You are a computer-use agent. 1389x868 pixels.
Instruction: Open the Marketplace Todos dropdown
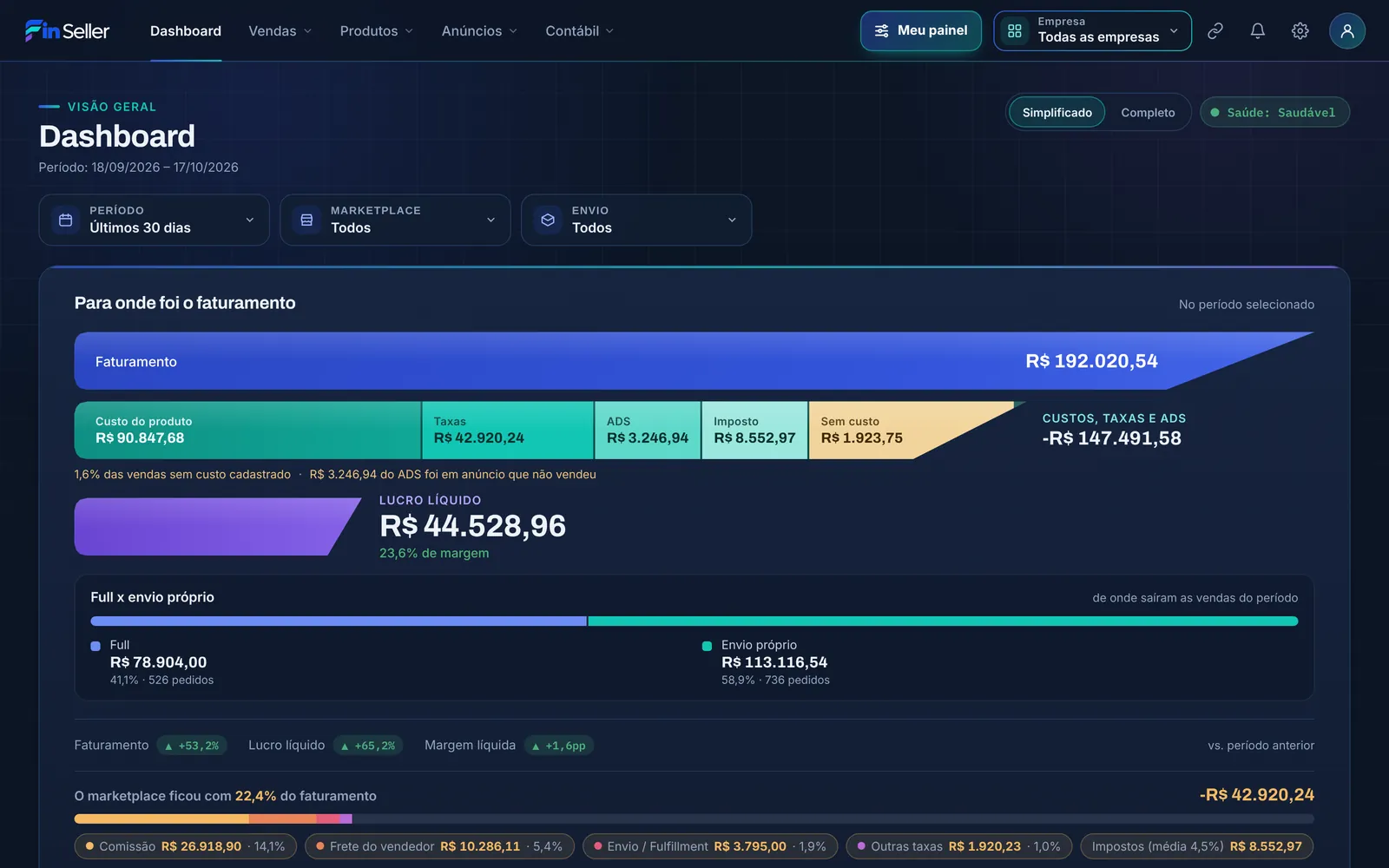coord(395,220)
